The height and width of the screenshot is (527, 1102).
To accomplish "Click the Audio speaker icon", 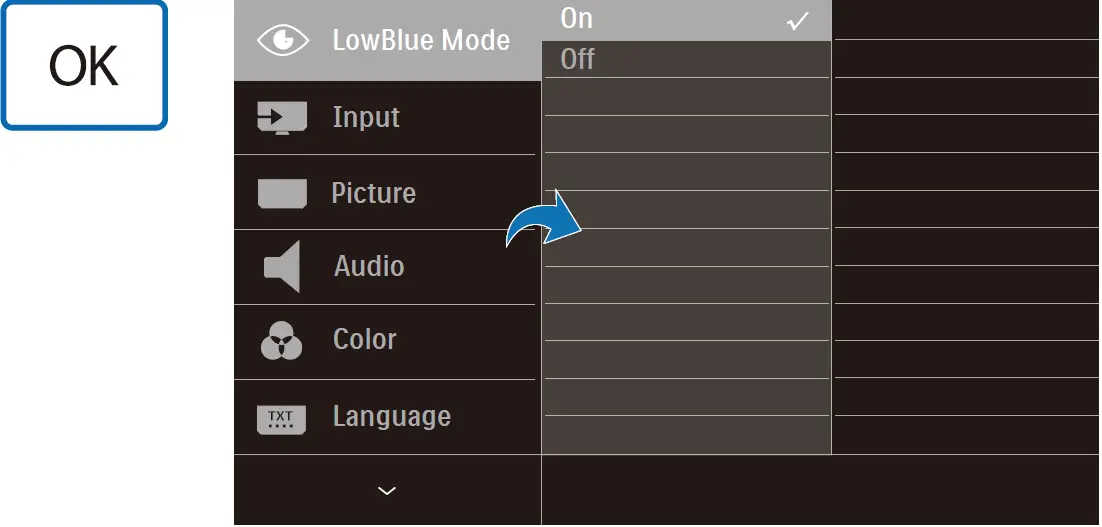I will [282, 267].
